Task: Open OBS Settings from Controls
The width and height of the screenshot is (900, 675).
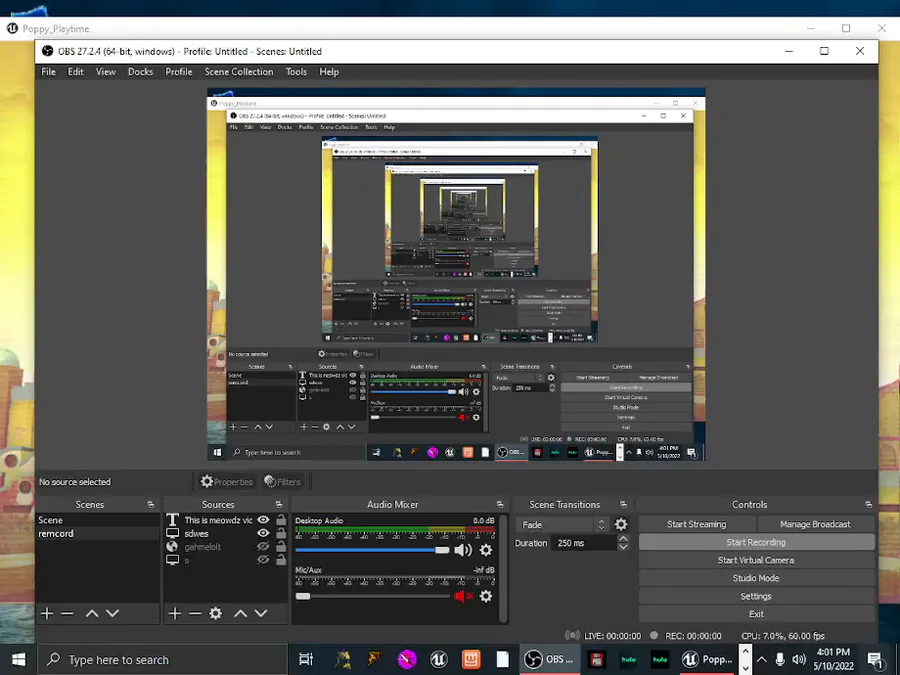Action: click(757, 596)
